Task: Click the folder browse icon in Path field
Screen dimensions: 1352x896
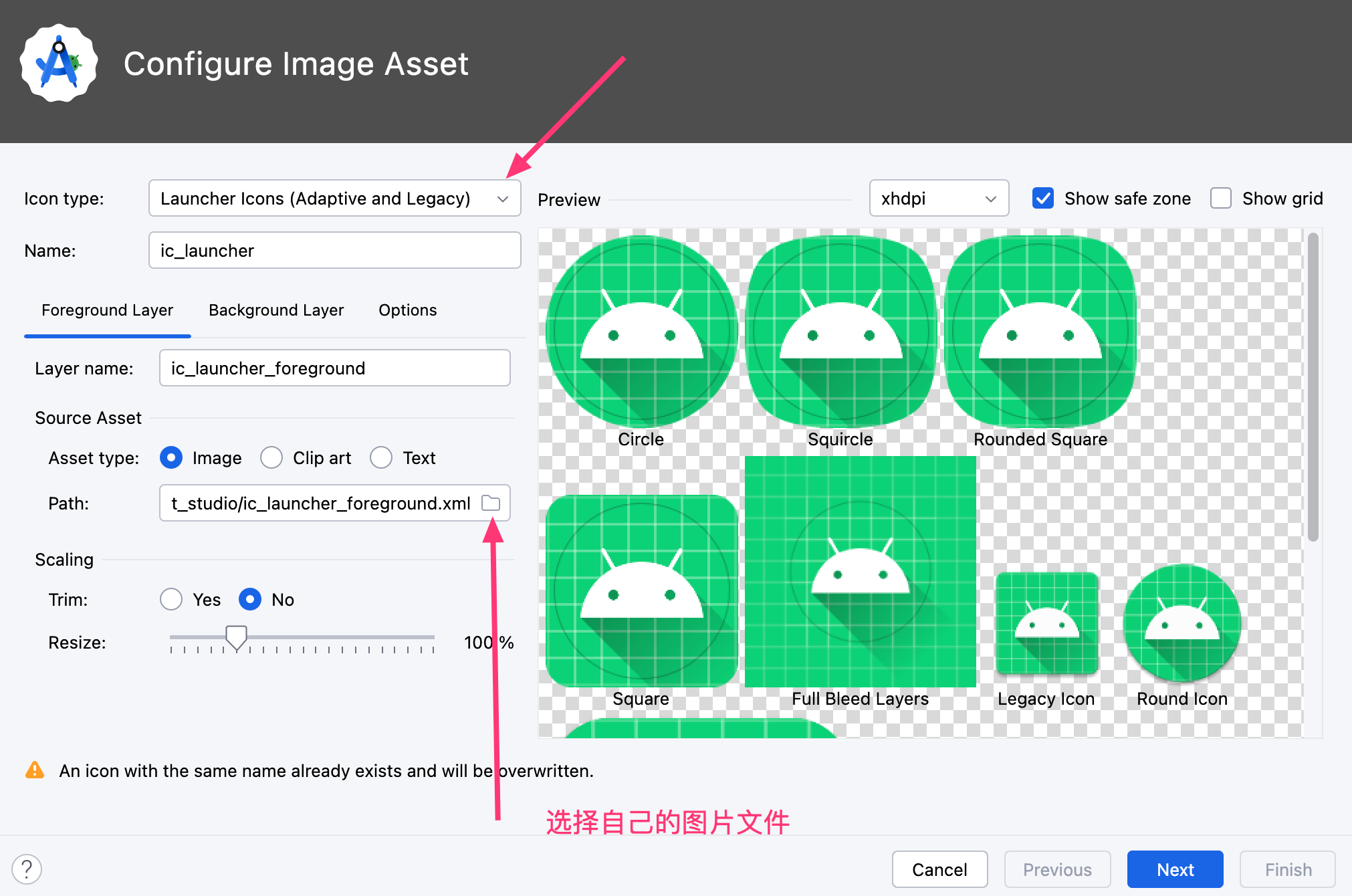Action: click(x=491, y=503)
